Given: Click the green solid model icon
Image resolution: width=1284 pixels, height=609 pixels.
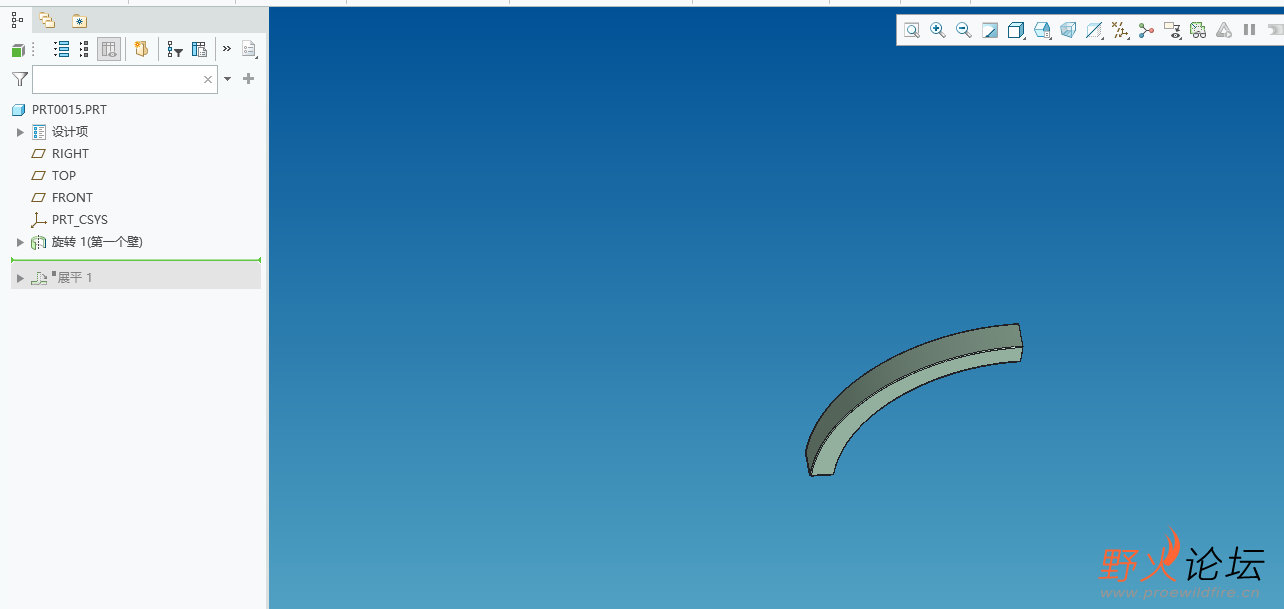Looking at the screenshot, I should tap(18, 50).
